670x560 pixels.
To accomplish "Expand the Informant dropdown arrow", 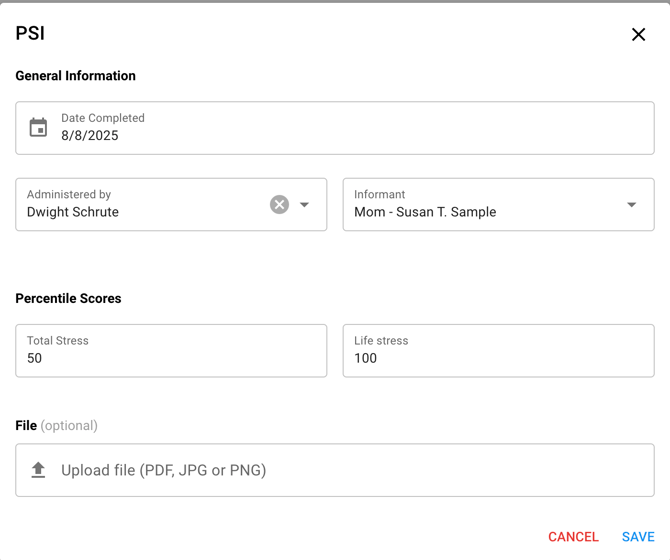I will click(631, 204).
